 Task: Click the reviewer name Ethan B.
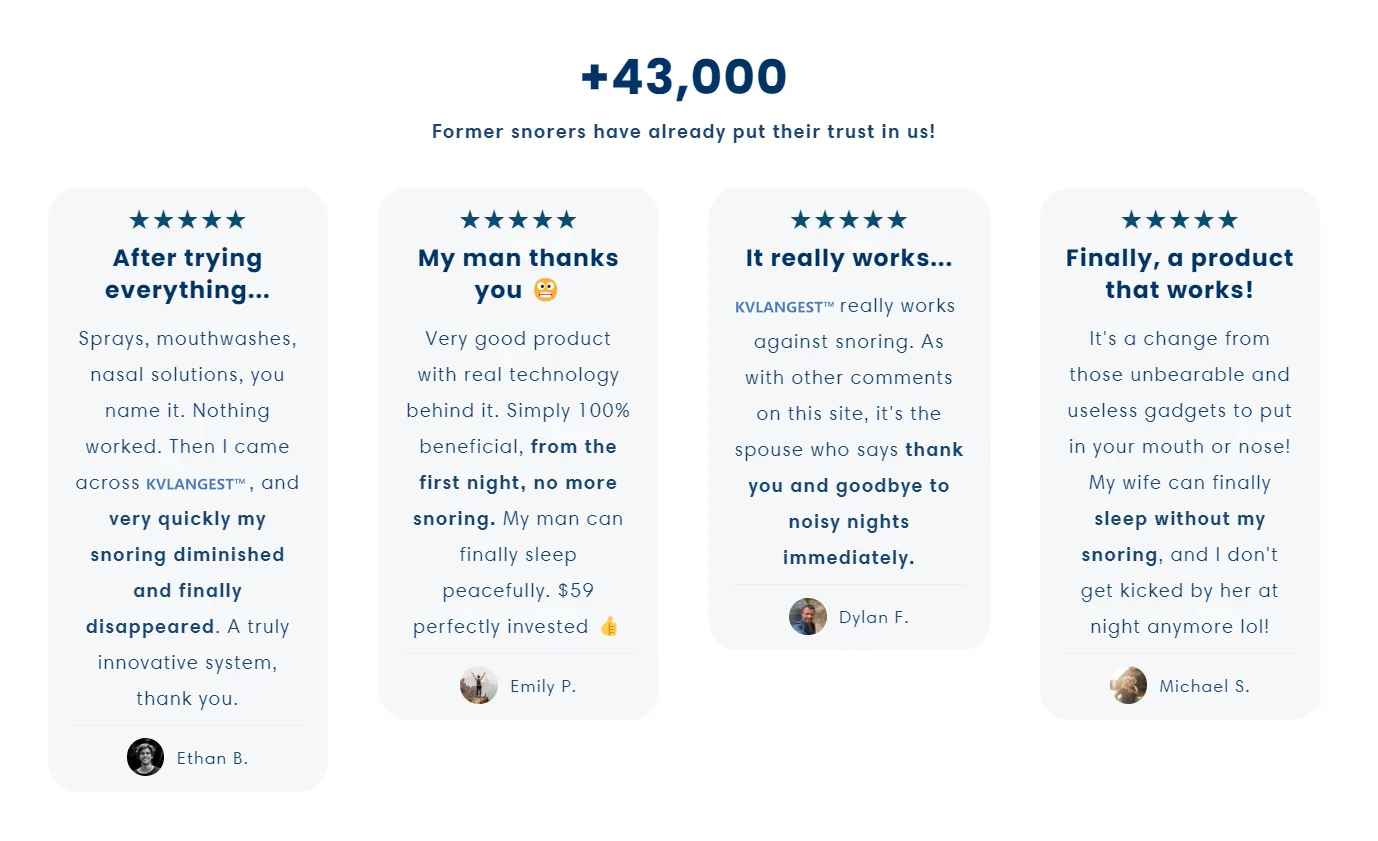click(212, 758)
